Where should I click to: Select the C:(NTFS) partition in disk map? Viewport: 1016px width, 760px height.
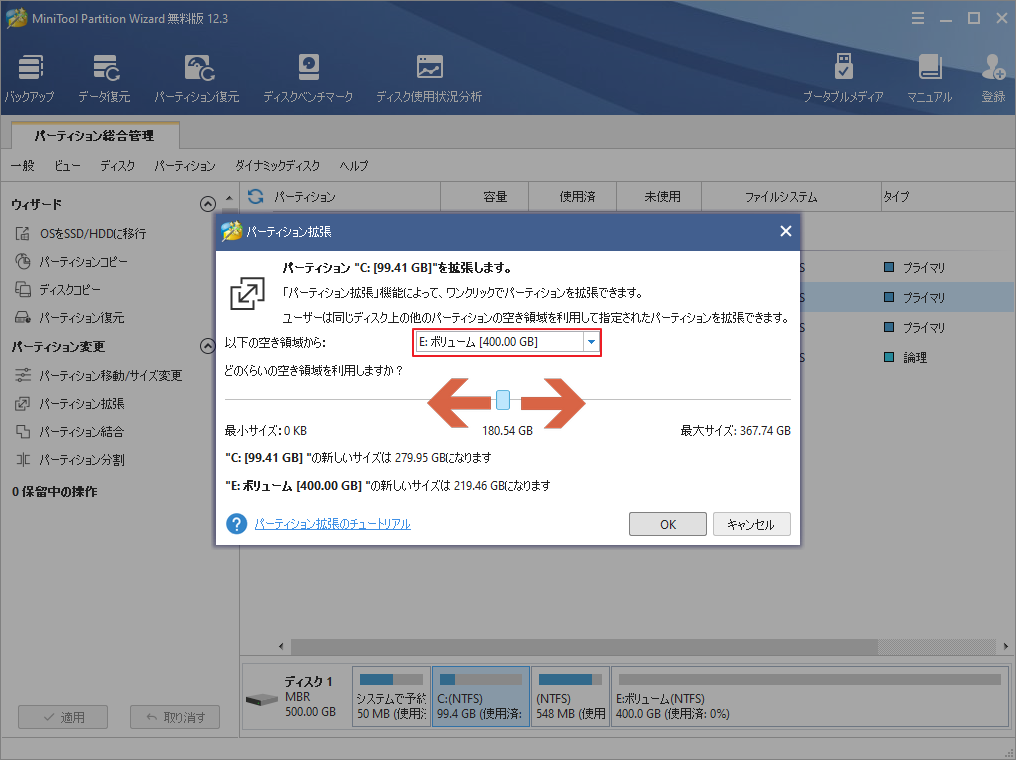pyautogui.click(x=481, y=697)
